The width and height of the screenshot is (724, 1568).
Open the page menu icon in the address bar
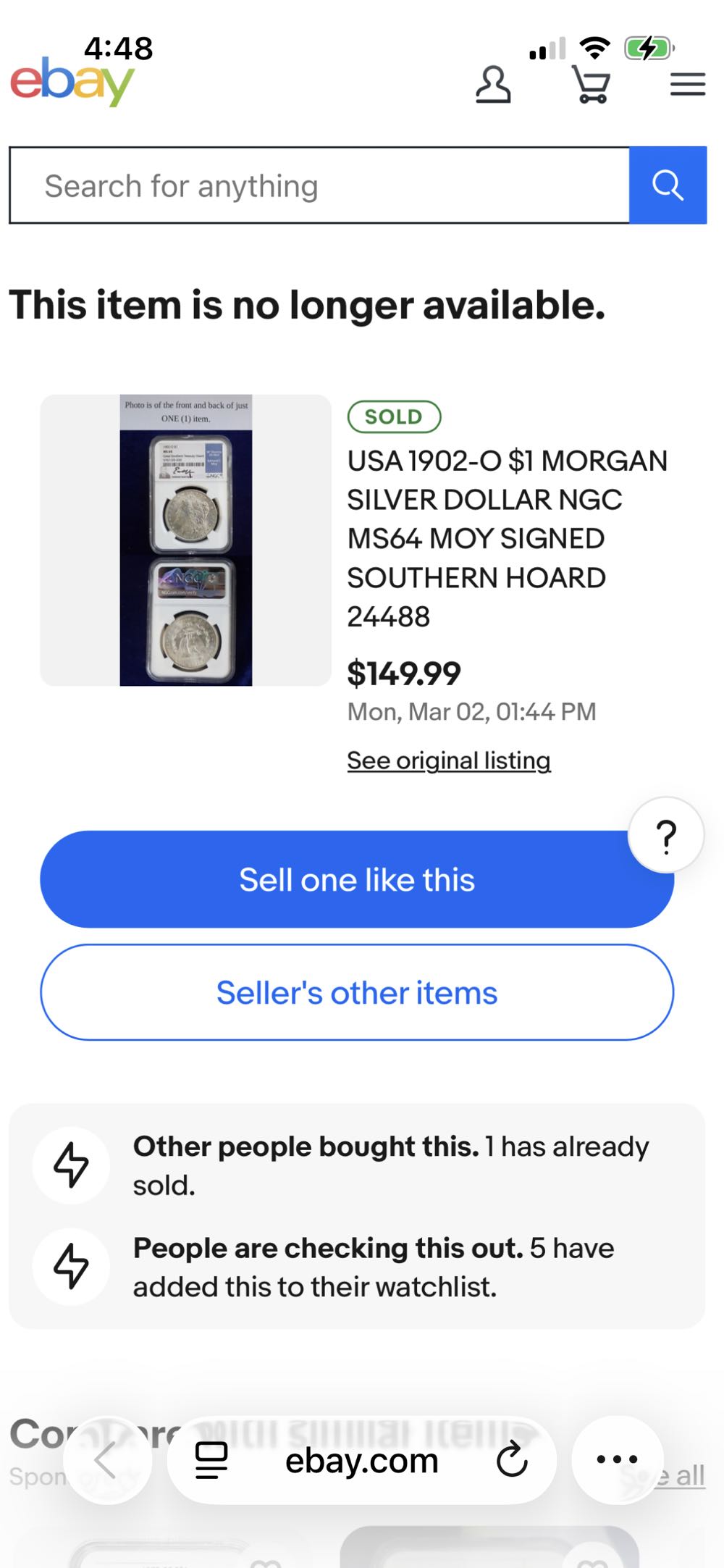click(211, 1460)
